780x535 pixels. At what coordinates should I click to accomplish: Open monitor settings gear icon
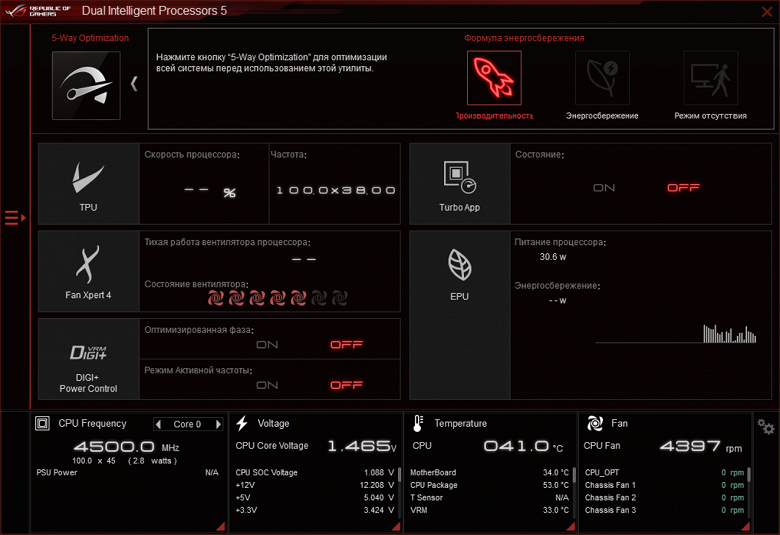766,427
